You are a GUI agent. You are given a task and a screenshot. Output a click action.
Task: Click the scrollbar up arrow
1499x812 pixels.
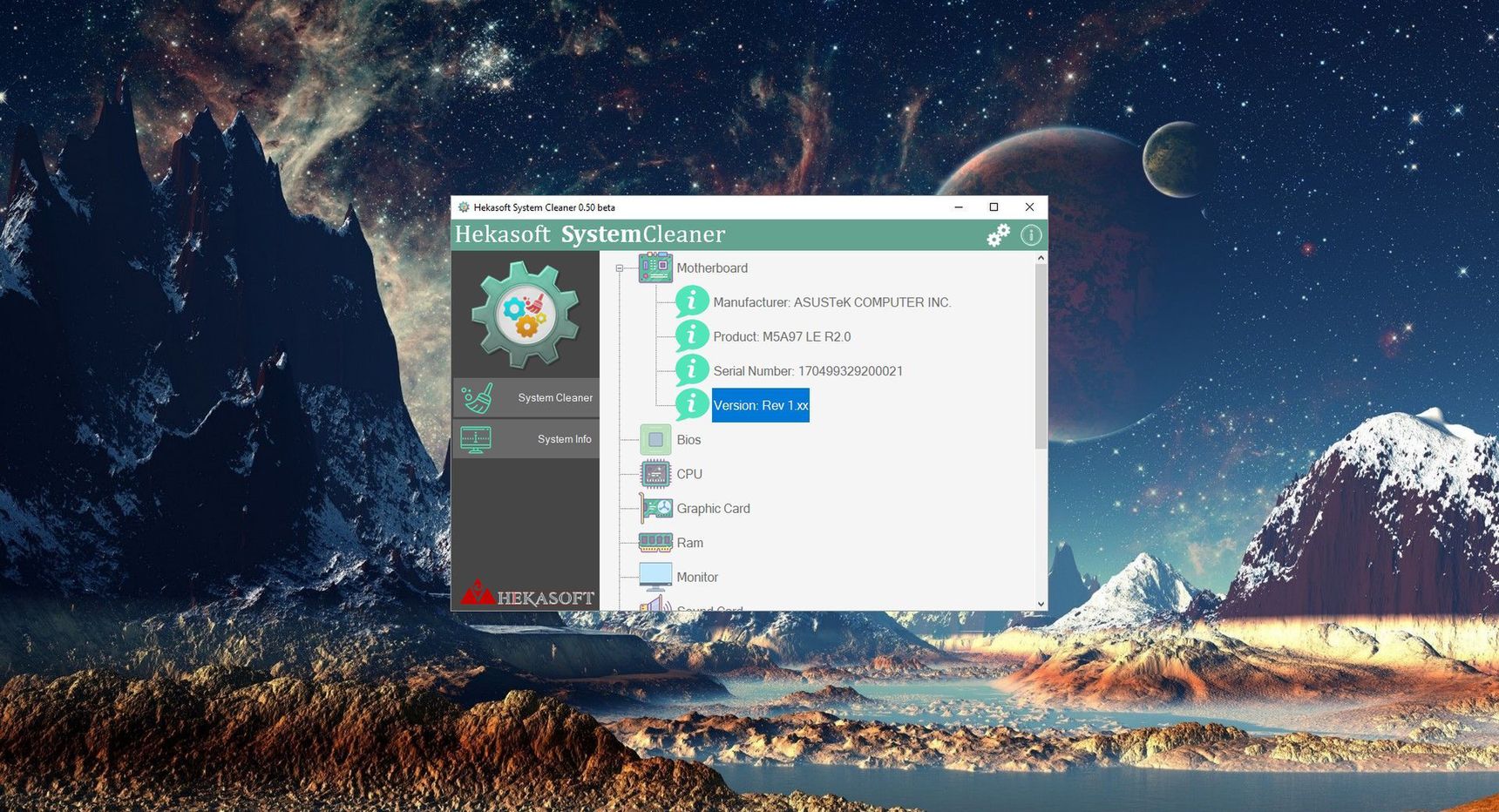tap(1041, 258)
